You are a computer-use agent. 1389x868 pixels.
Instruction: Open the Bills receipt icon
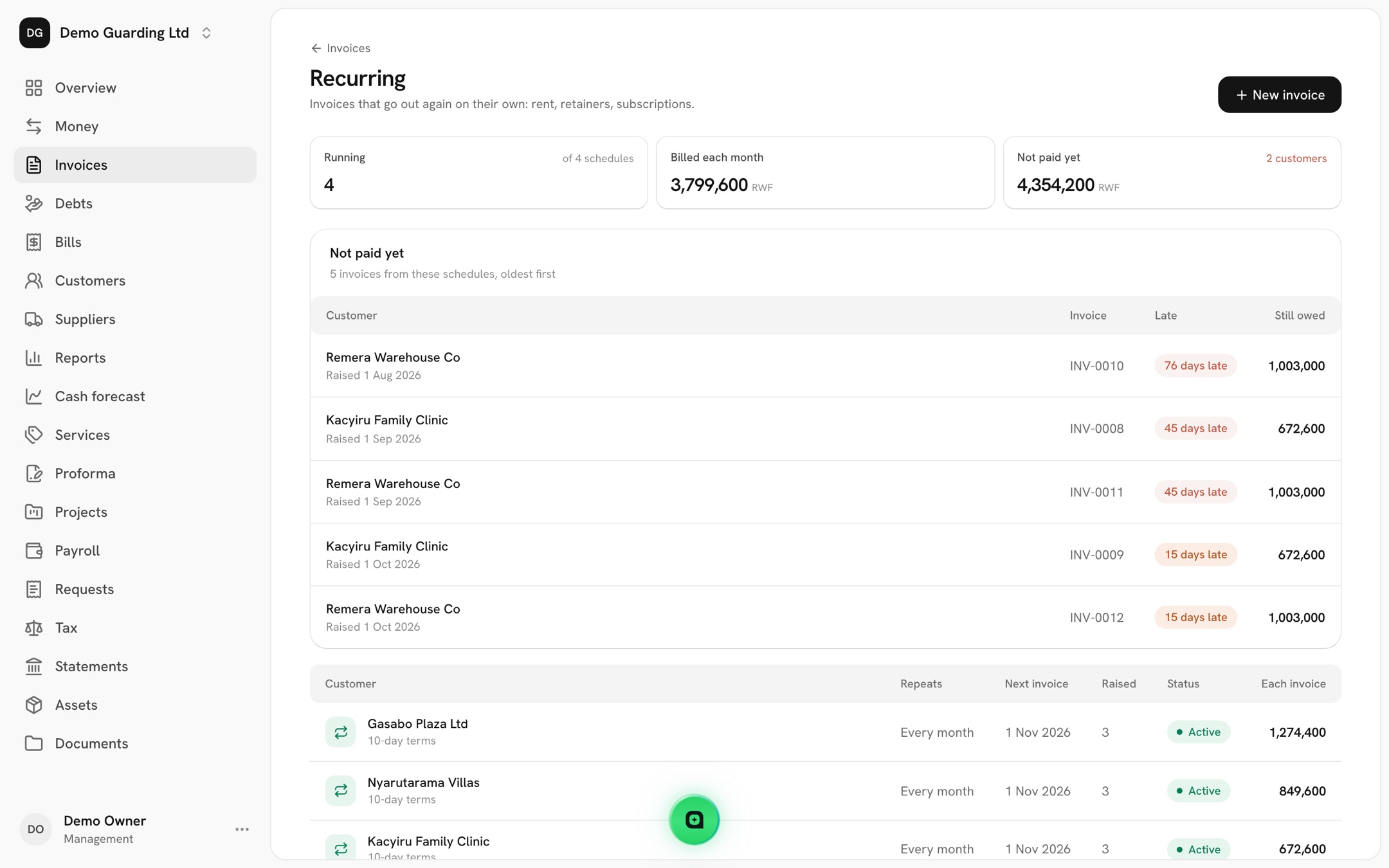point(33,242)
